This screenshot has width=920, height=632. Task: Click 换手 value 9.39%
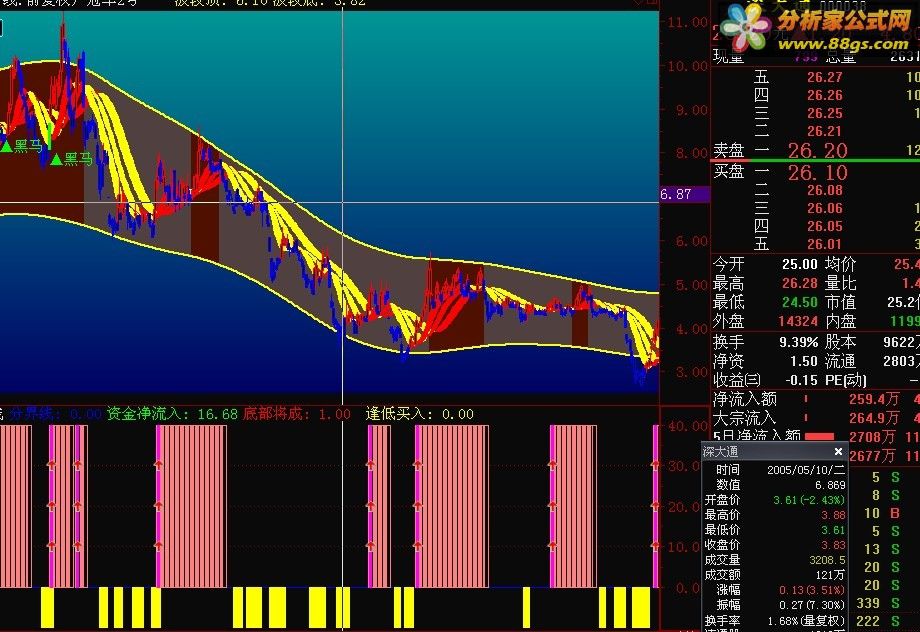pos(799,342)
